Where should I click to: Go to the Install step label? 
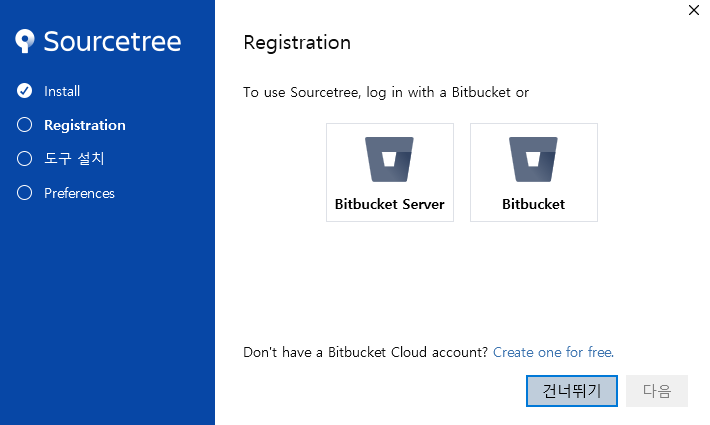pos(62,91)
